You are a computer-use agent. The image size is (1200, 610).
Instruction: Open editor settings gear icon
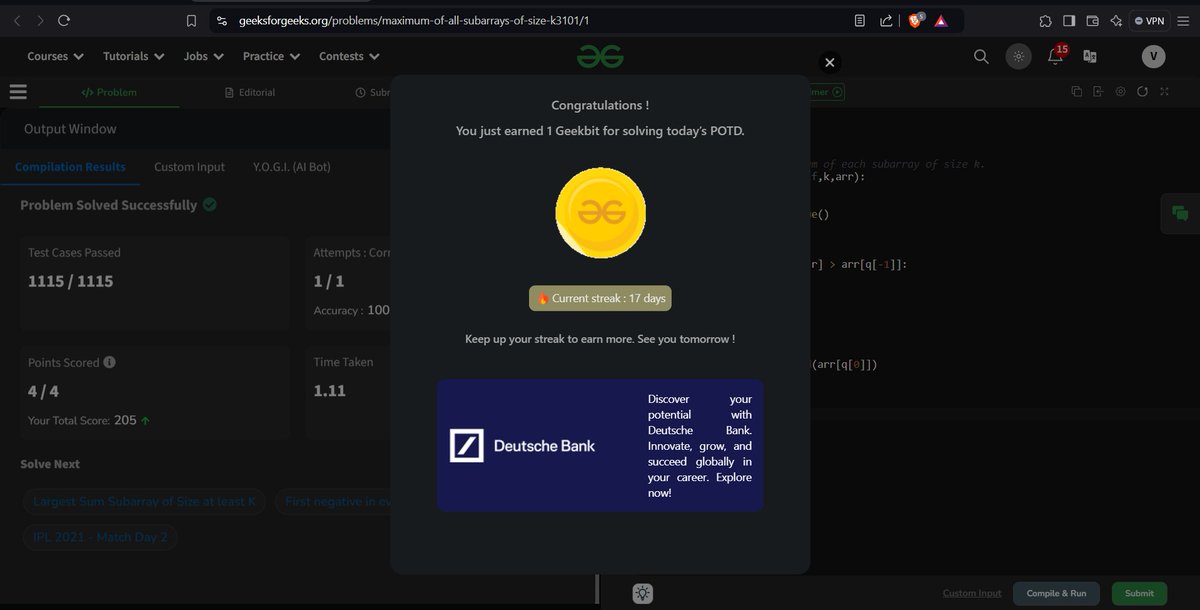[x=1120, y=92]
